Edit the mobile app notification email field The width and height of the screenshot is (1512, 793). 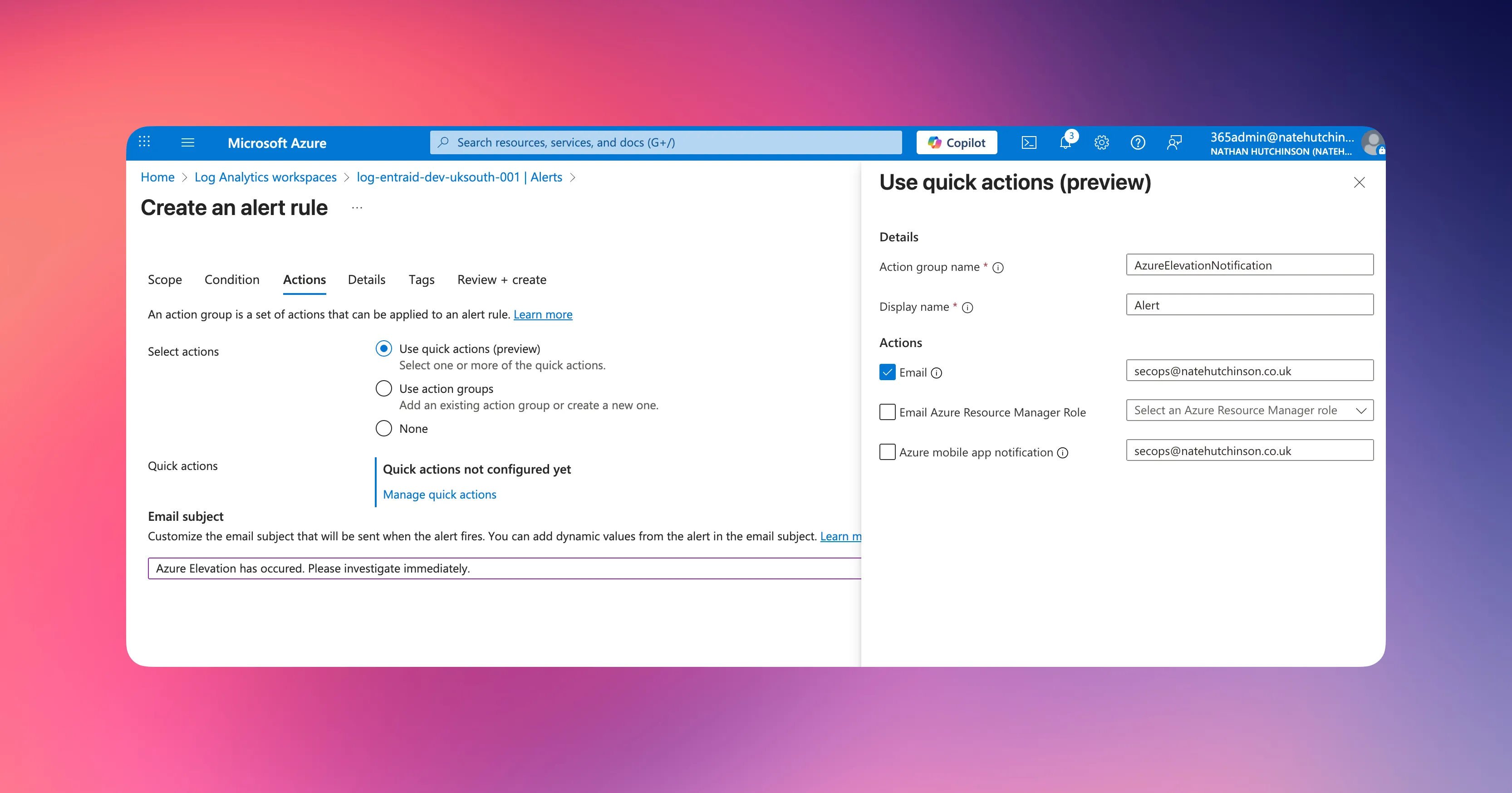(x=1250, y=450)
